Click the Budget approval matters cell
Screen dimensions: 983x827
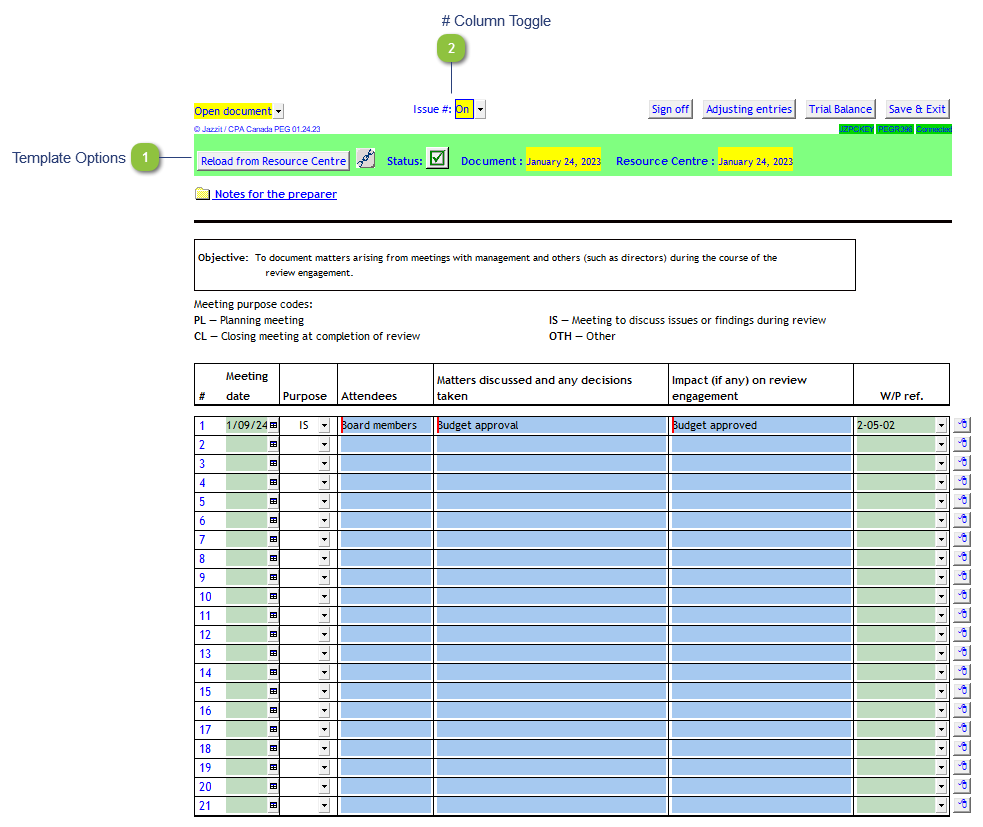[551, 425]
